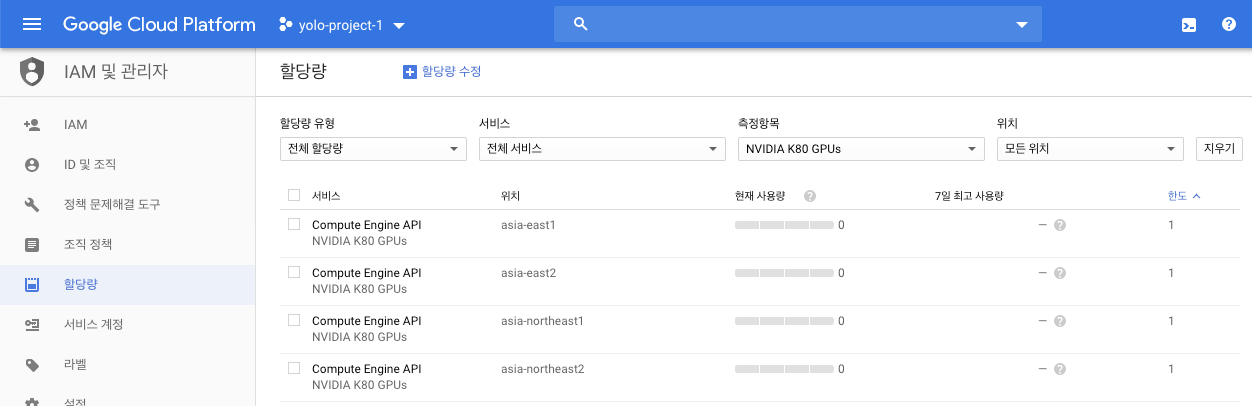This screenshot has height=406, width=1252.
Task: Click the 서비스 column header
Action: click(326, 196)
